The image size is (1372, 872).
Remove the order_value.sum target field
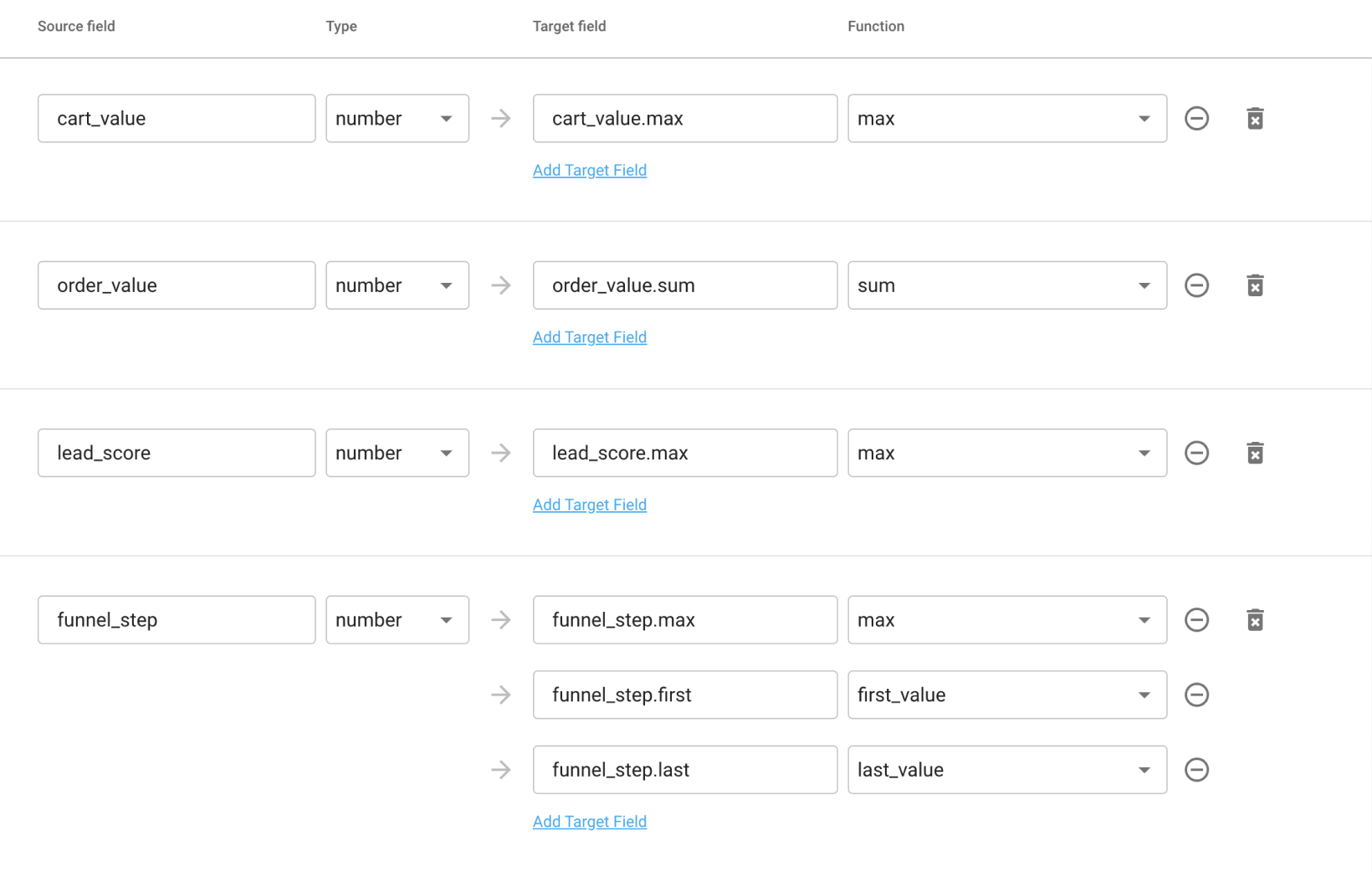[x=1196, y=285]
